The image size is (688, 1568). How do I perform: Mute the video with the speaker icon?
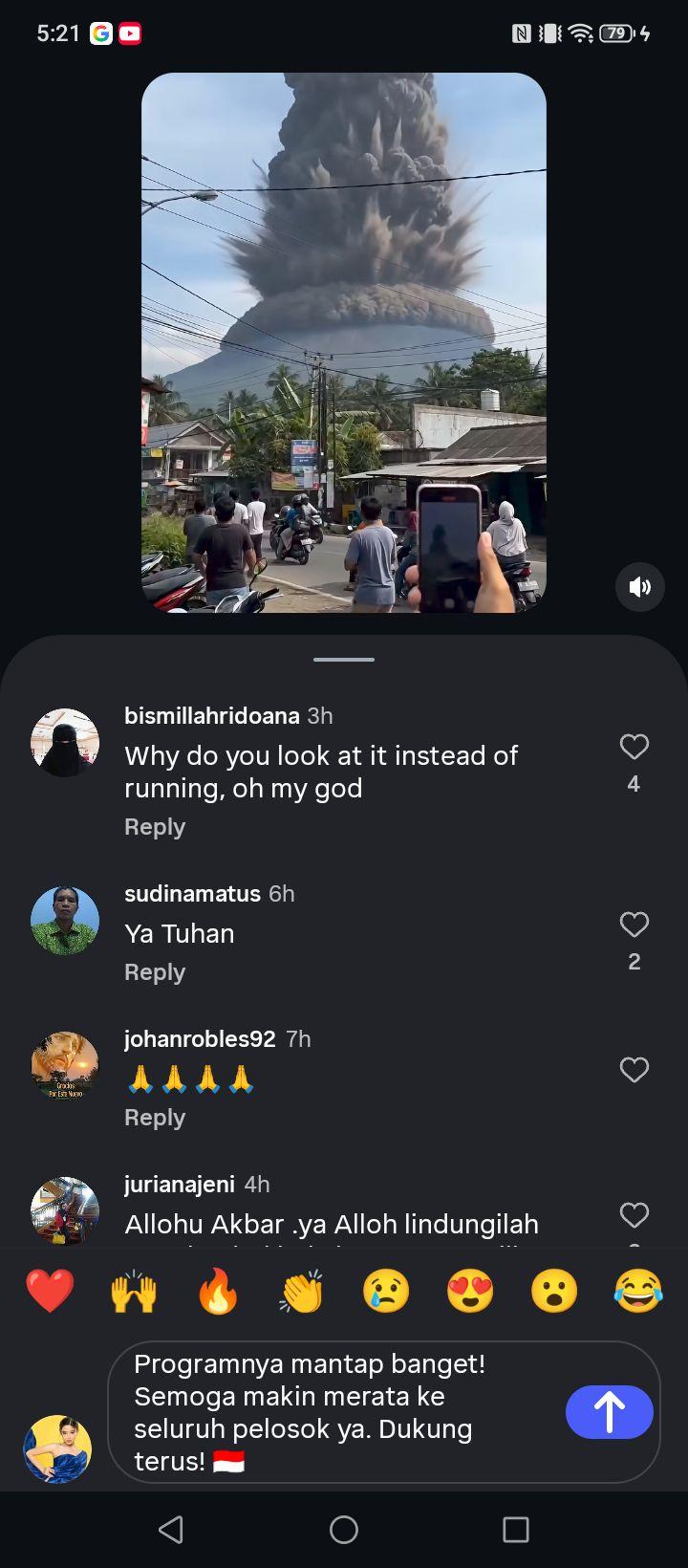coord(640,587)
